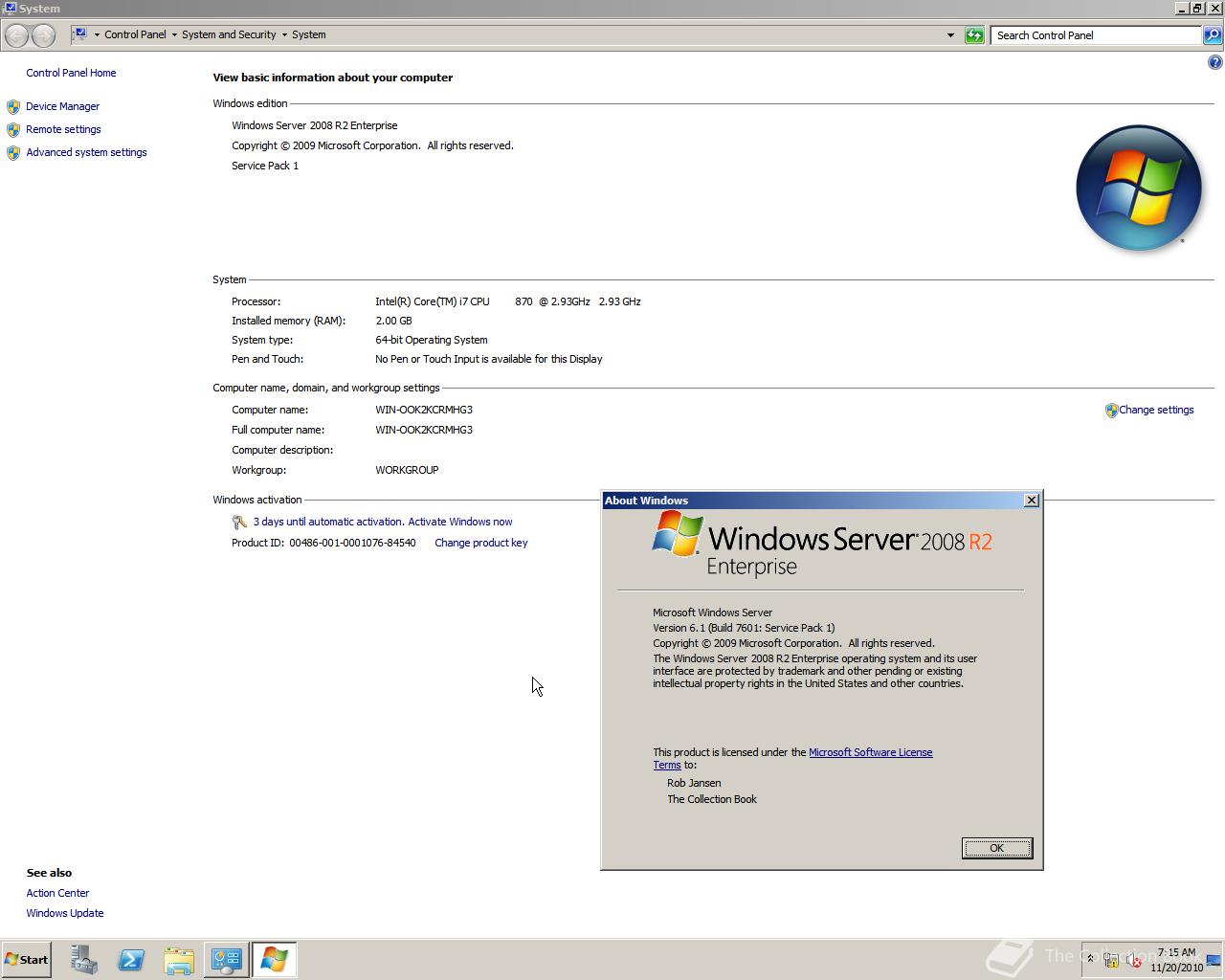Open the Microsoft Software License link
Viewport: 1225px width, 980px height.
870,752
